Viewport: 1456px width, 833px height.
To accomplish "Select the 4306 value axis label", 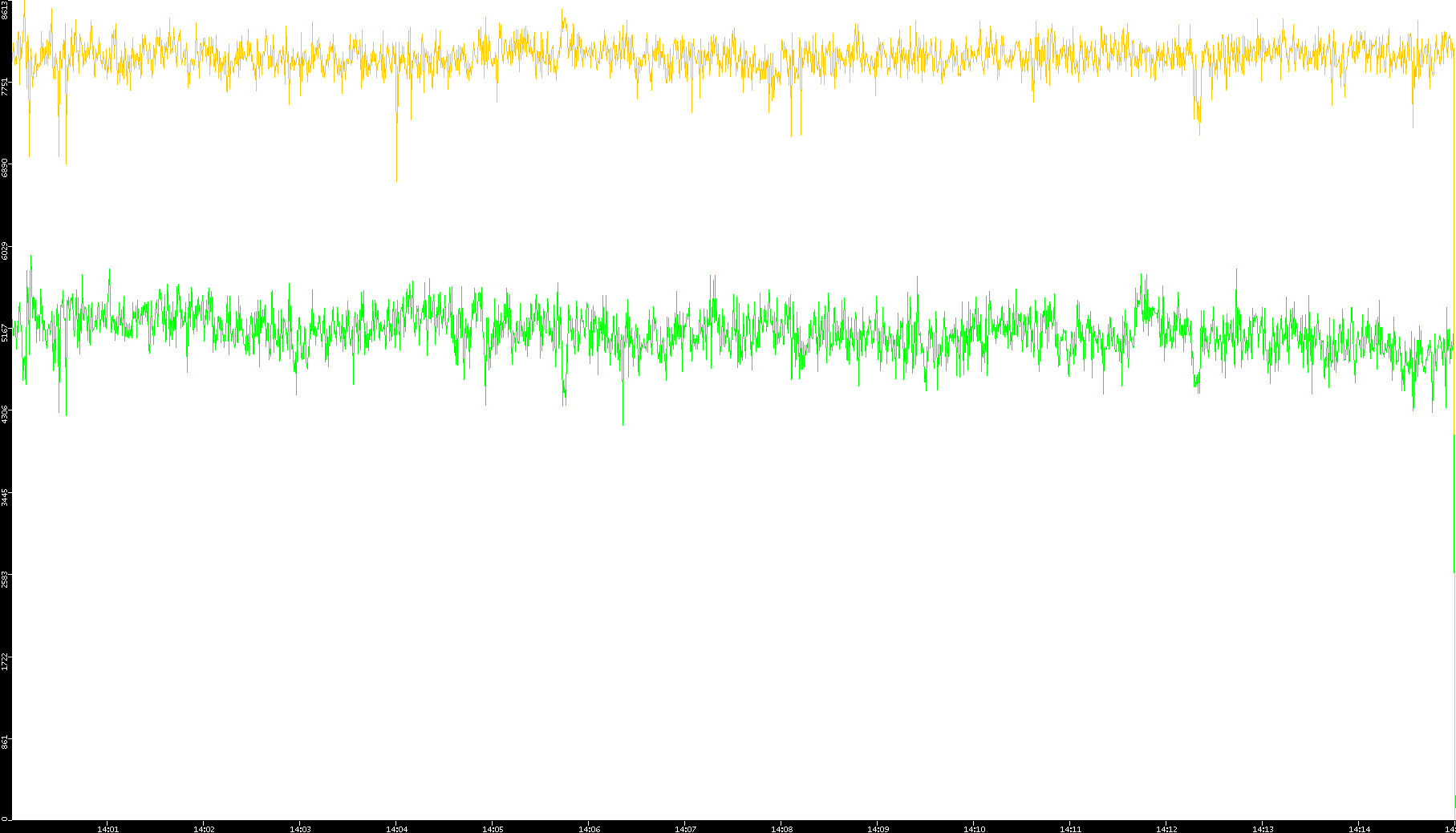I will pos(5,414).
